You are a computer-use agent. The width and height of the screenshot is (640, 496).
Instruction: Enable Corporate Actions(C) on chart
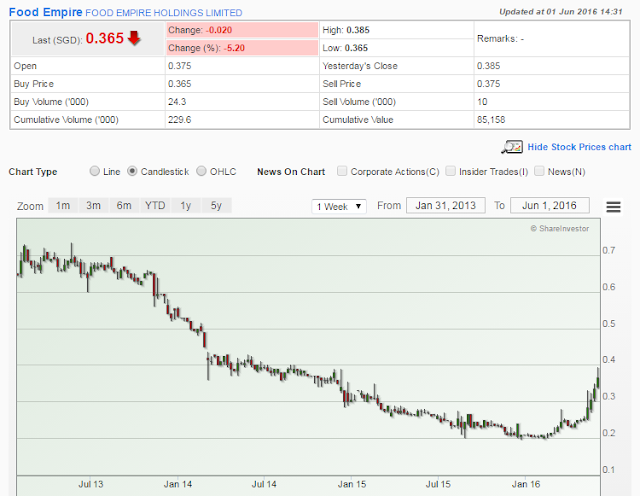click(342, 171)
